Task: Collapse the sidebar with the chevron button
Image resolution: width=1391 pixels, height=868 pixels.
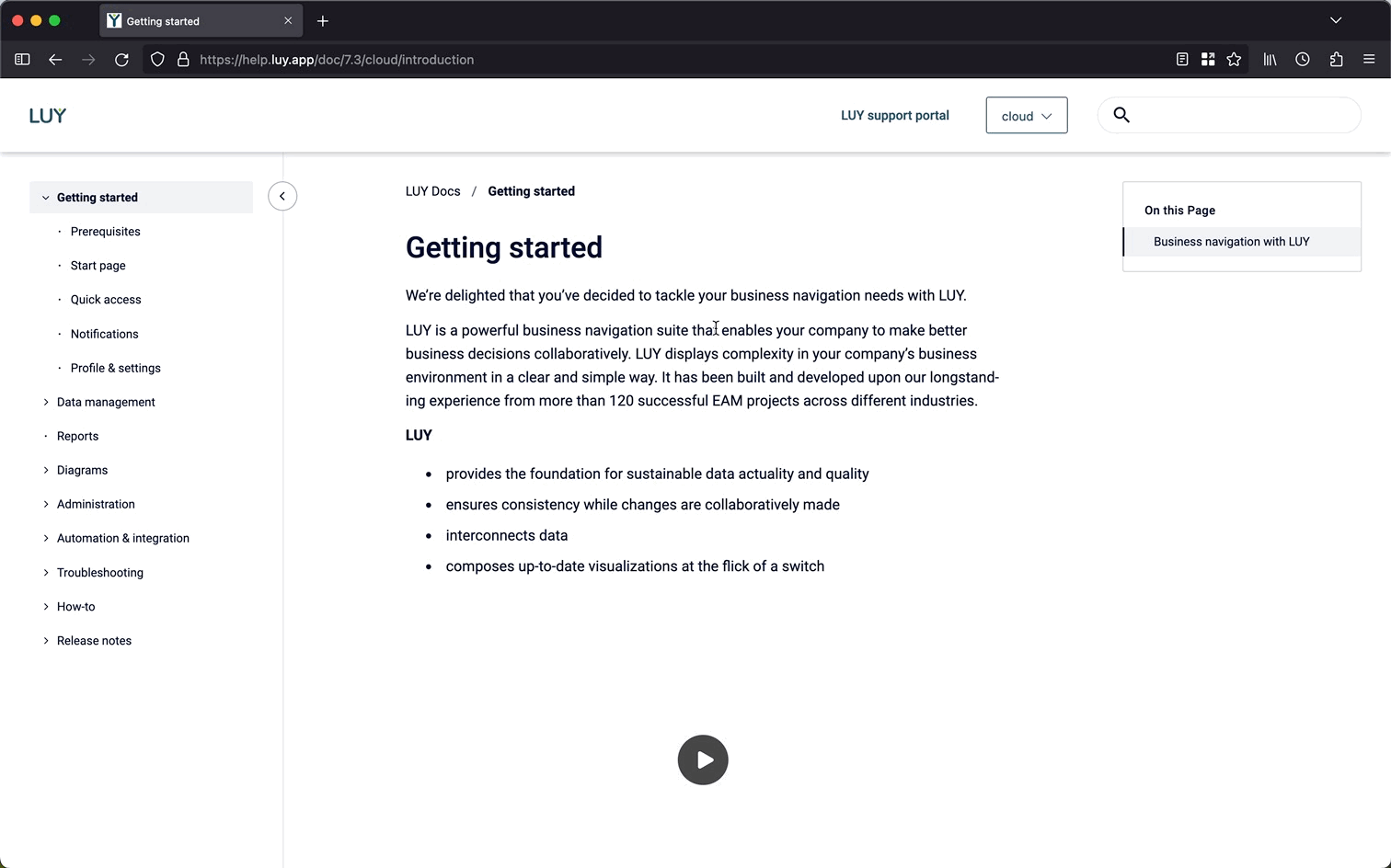Action: [282, 196]
